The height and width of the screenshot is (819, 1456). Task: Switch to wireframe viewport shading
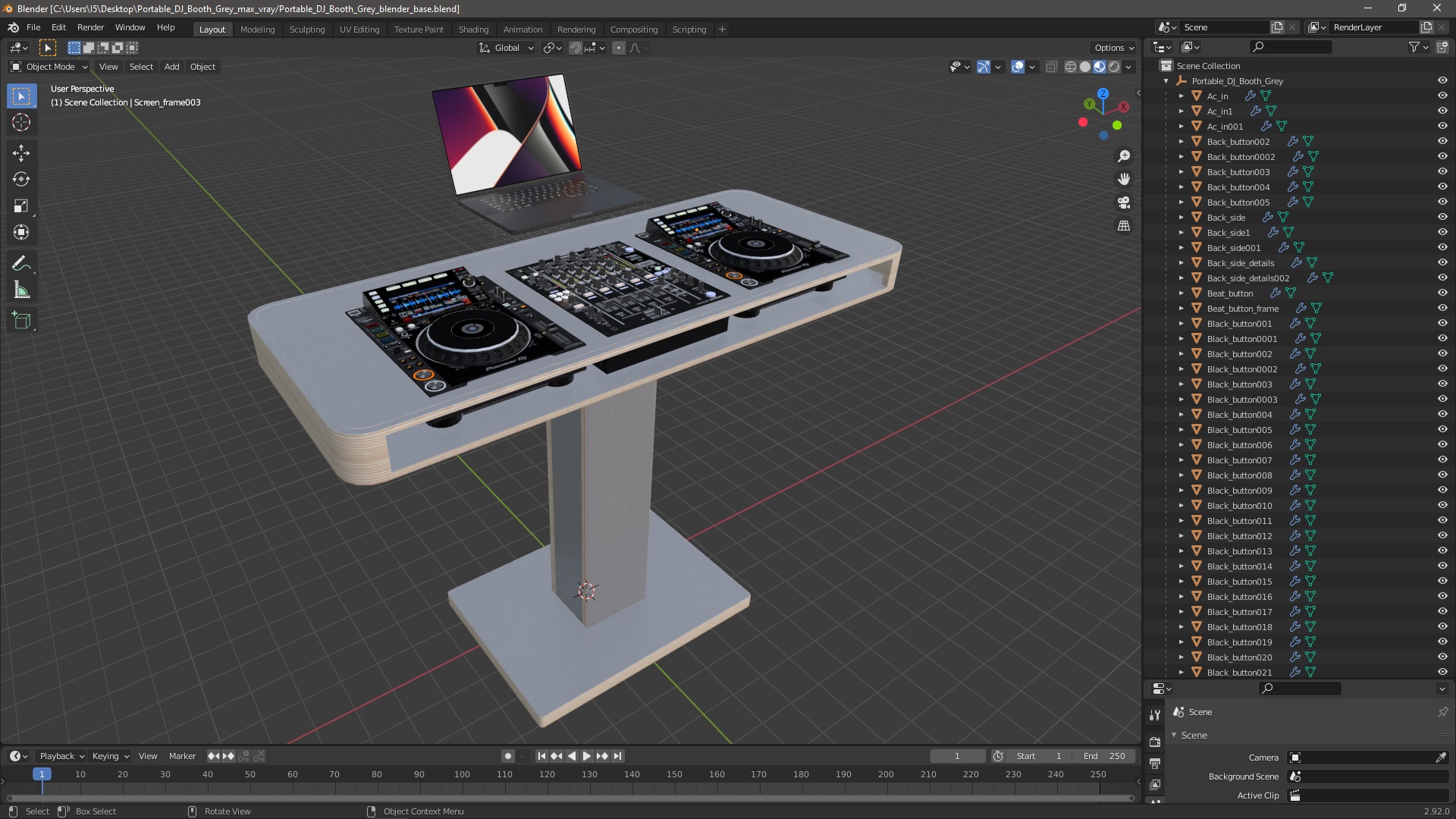point(1071,67)
